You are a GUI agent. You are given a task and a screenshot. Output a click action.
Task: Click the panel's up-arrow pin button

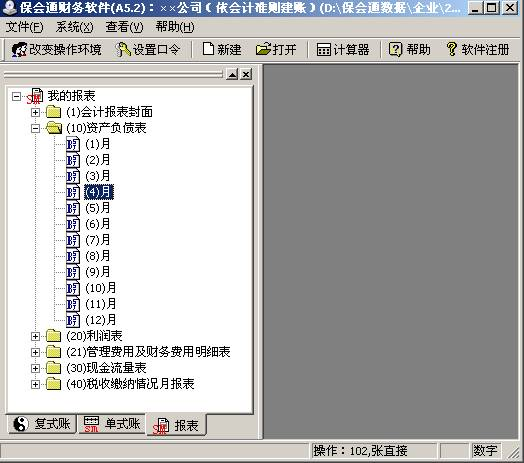coord(232,74)
